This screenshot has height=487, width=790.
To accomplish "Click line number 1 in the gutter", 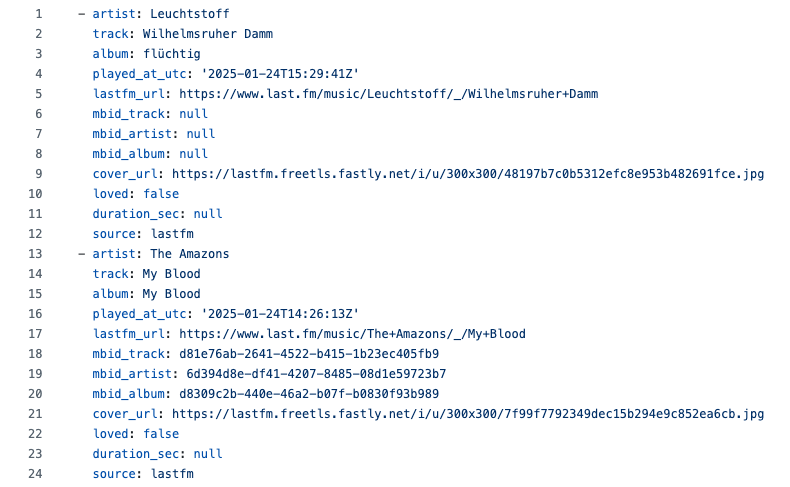I will 38,14.
